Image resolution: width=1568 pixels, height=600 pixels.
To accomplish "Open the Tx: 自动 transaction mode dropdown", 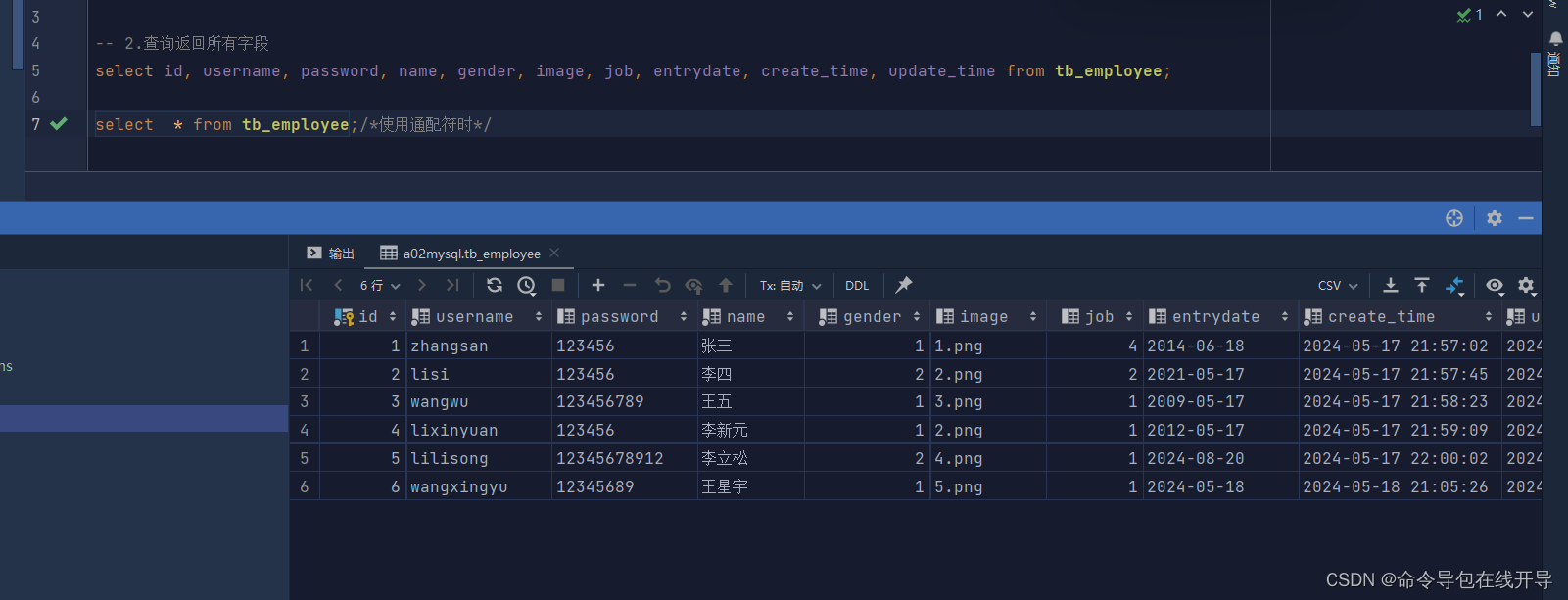I will pos(790,285).
